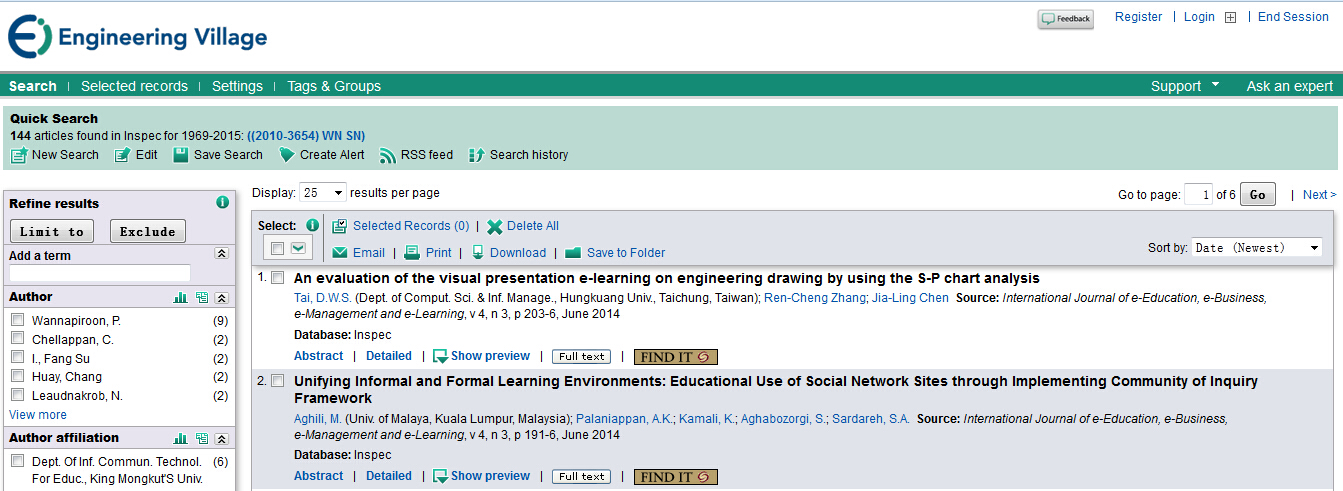
Task: Collapse the Add a term section
Action: [x=222, y=254]
